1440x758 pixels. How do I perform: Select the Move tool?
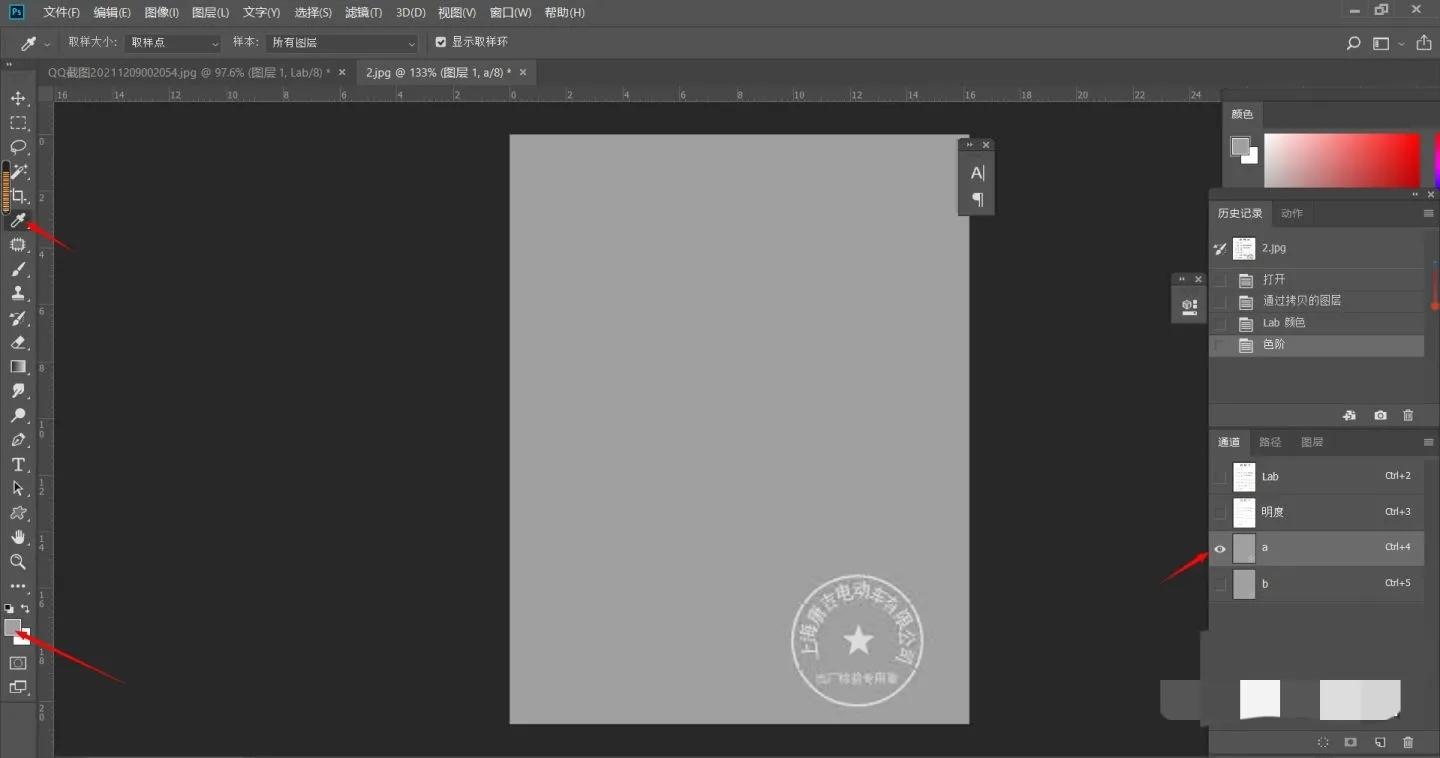pos(18,98)
